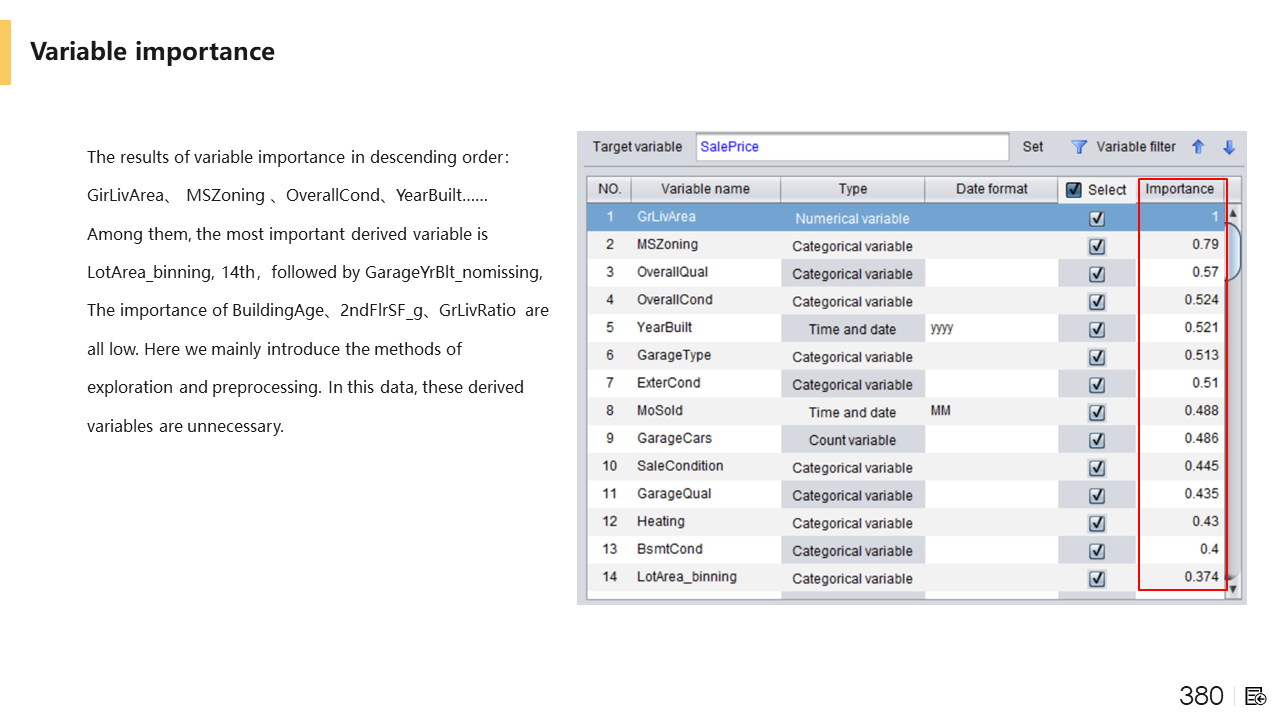Move variable up with blue up arrow

(1198, 147)
